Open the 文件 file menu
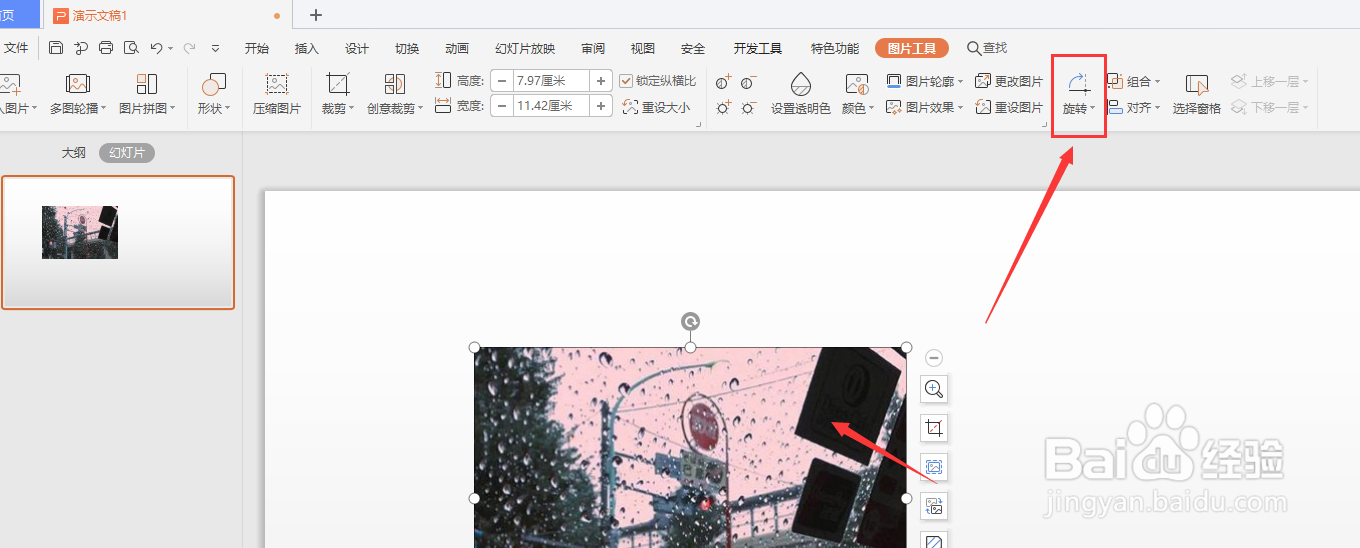The width and height of the screenshot is (1360, 548). [x=16, y=48]
